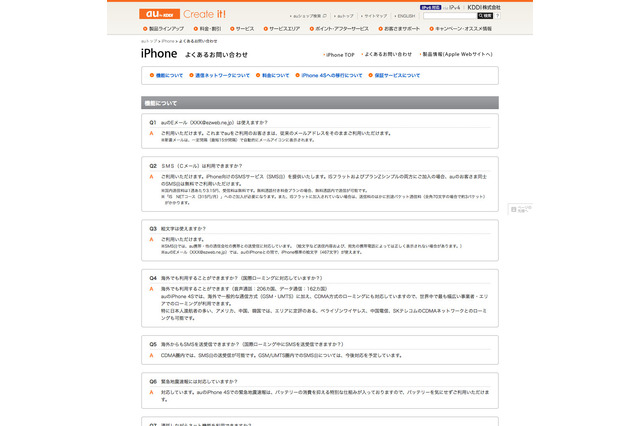The height and width of the screenshot is (426, 640).
Task: Jump to 料金について anchor link
Action: (x=273, y=75)
